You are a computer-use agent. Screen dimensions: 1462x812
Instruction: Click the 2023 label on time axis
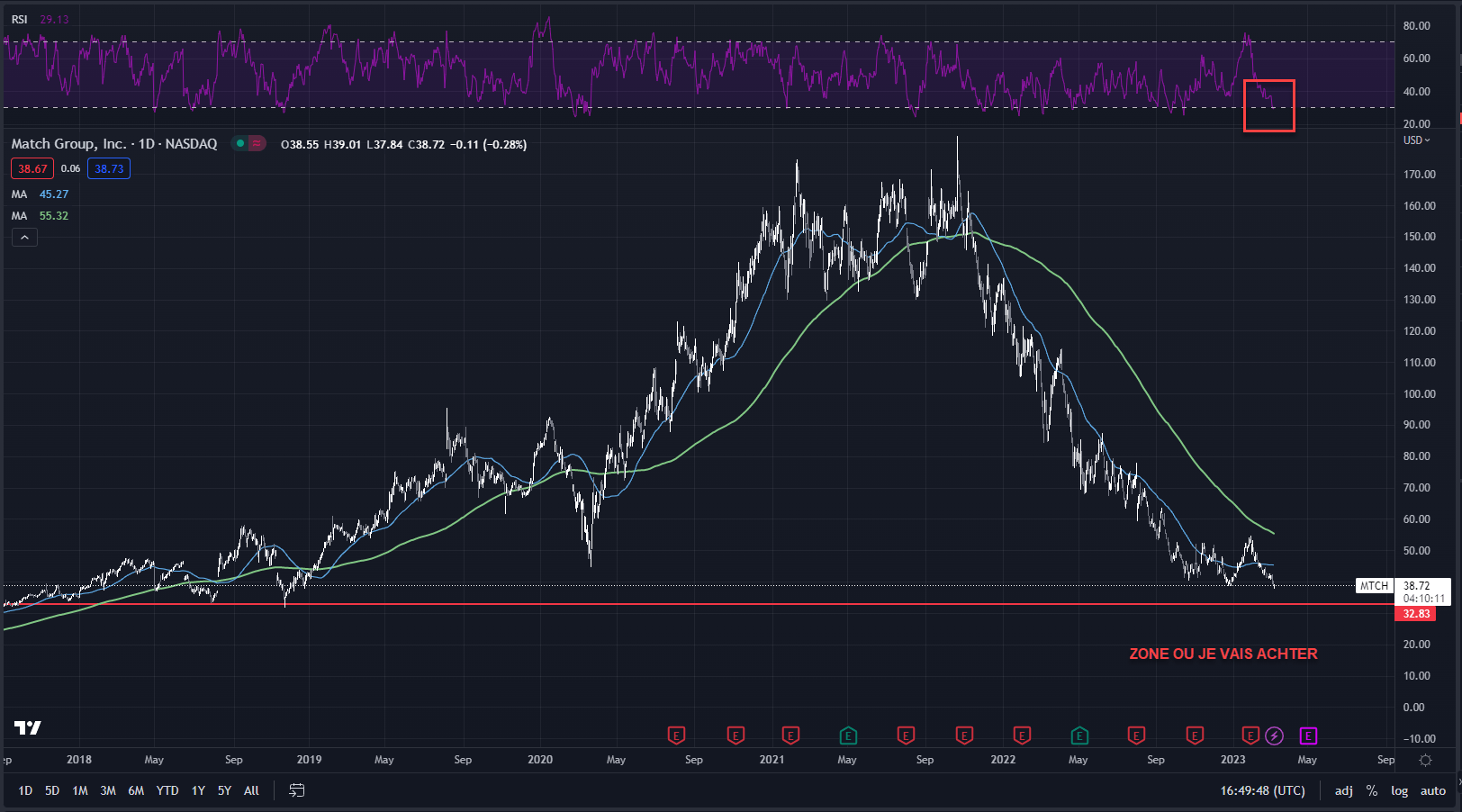coord(1232,760)
